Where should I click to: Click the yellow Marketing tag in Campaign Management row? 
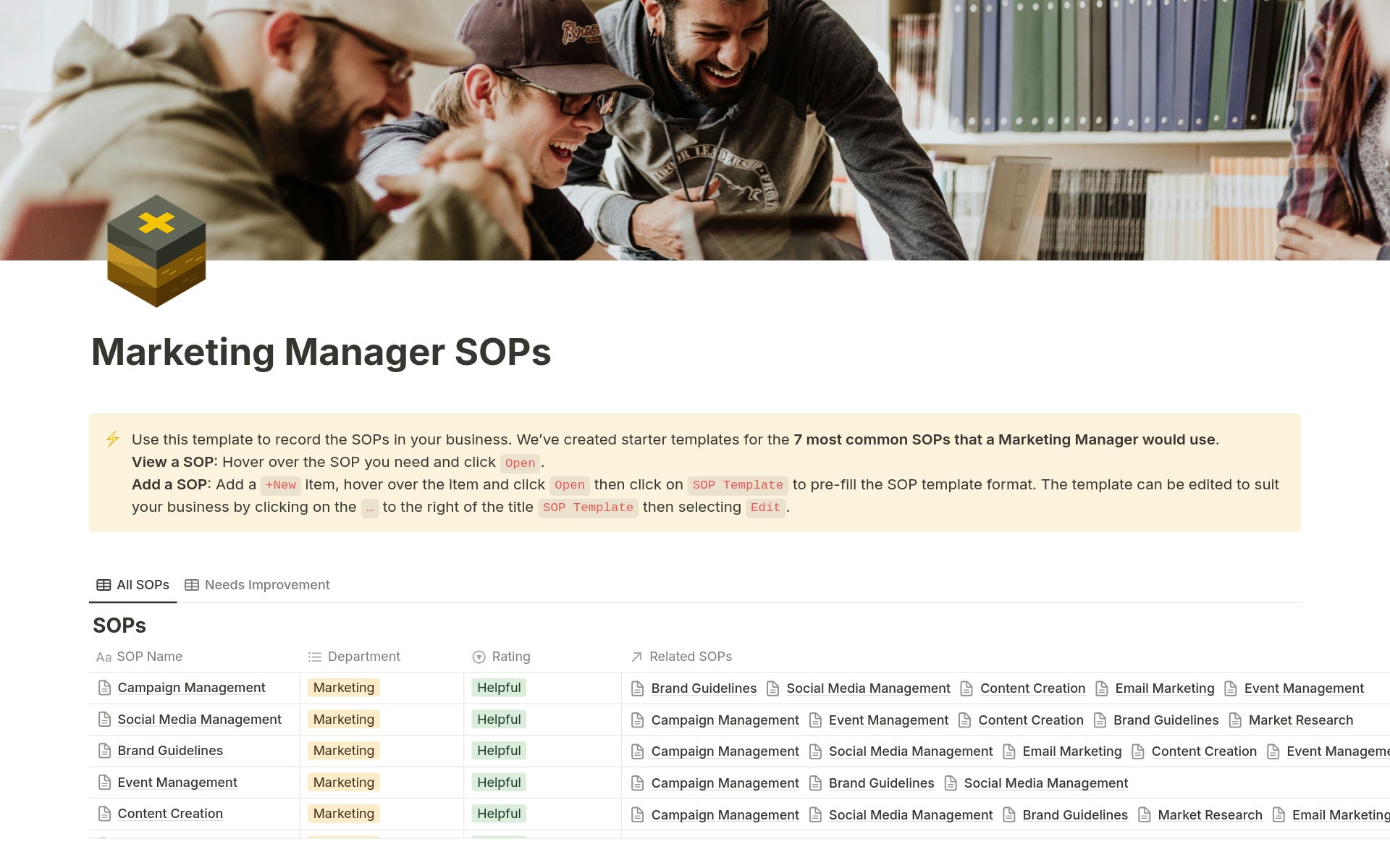[x=343, y=688]
